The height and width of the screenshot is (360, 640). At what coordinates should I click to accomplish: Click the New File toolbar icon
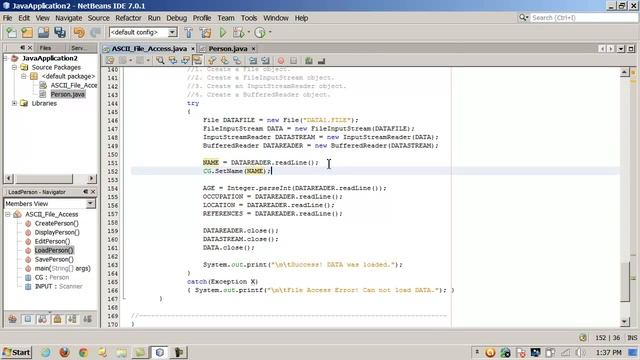pyautogui.click(x=11, y=33)
